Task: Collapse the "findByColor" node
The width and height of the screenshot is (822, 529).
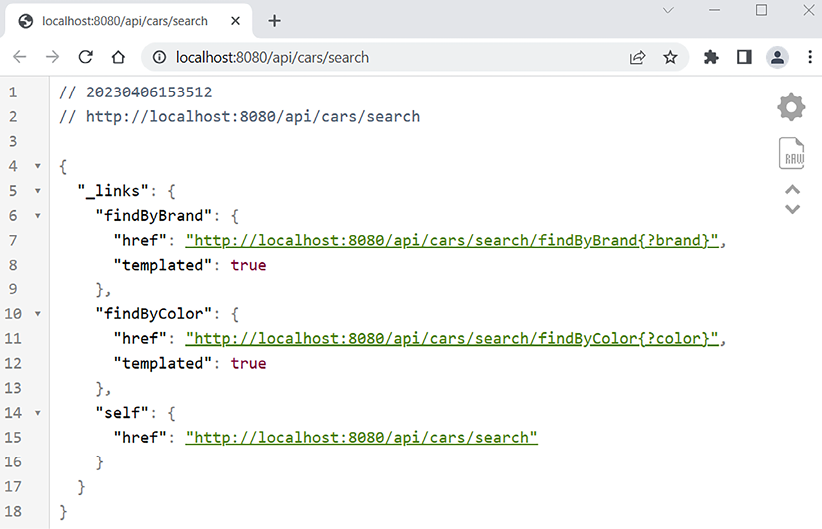Action: 38,314
